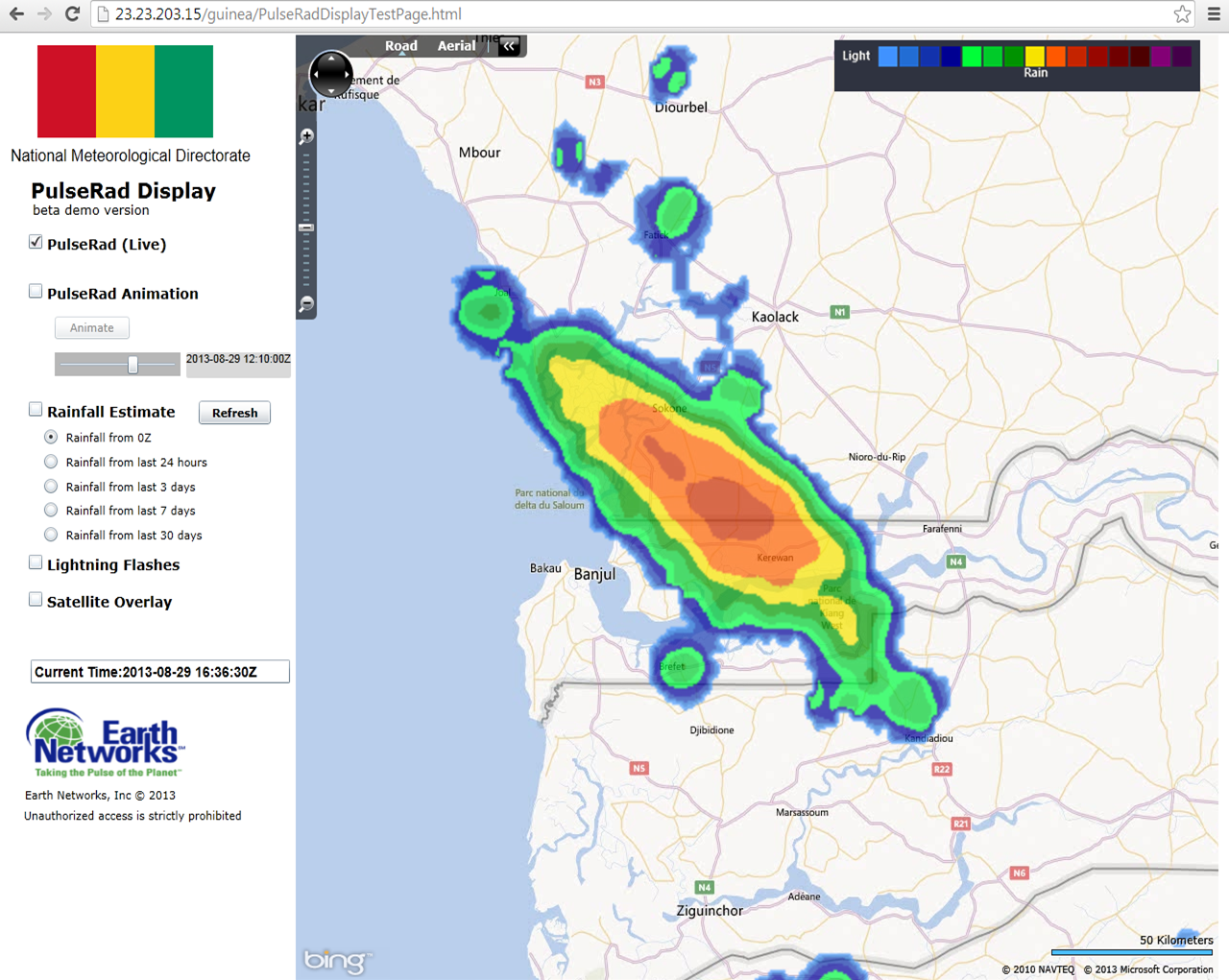1229x980 pixels.
Task: Uncheck the PulseRad (Live) checkbox
Action: (x=36, y=242)
